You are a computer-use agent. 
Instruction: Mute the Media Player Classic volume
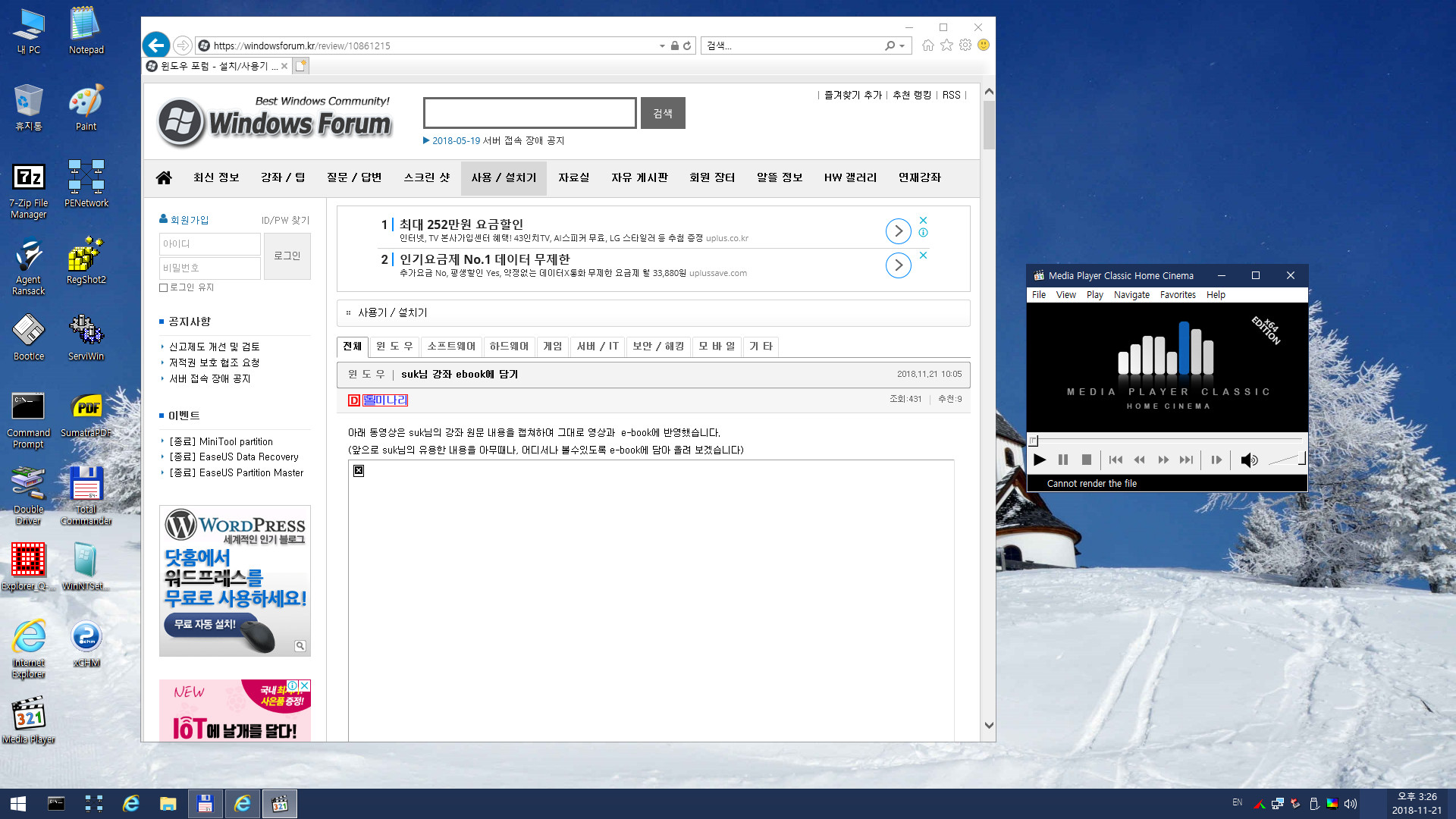point(1249,460)
